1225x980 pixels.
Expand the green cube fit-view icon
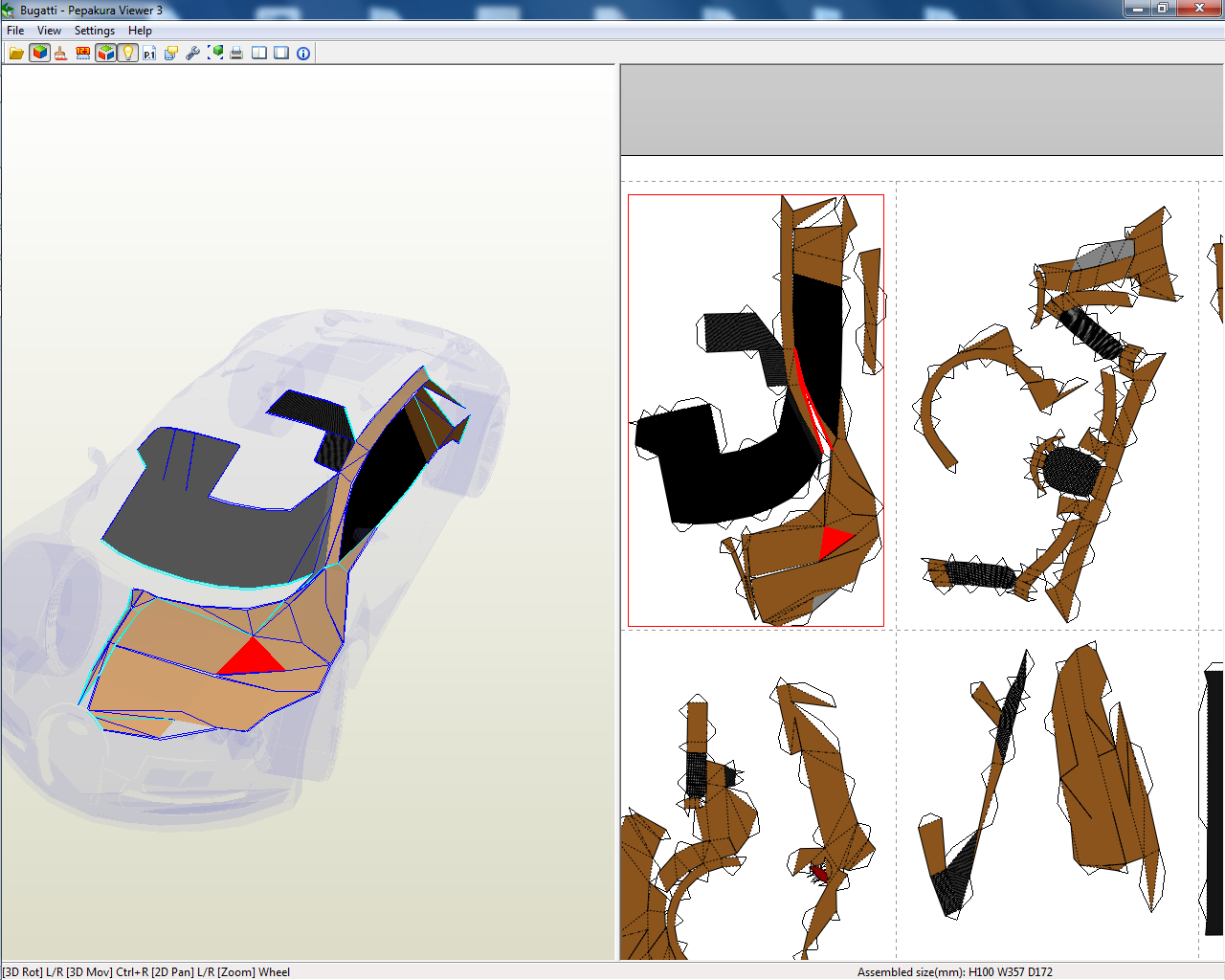(x=215, y=53)
